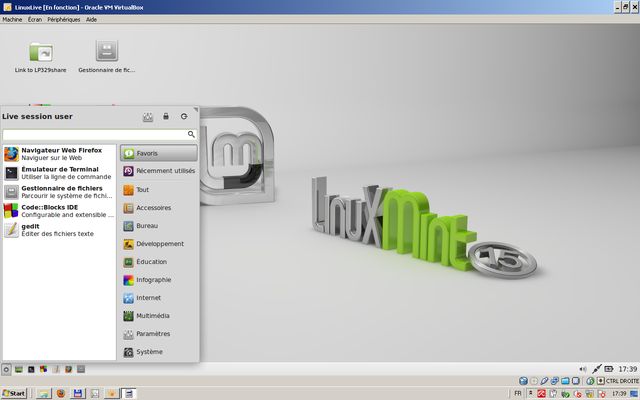Click the search magnifier icon
Screen dimensions: 640x400
point(191,134)
